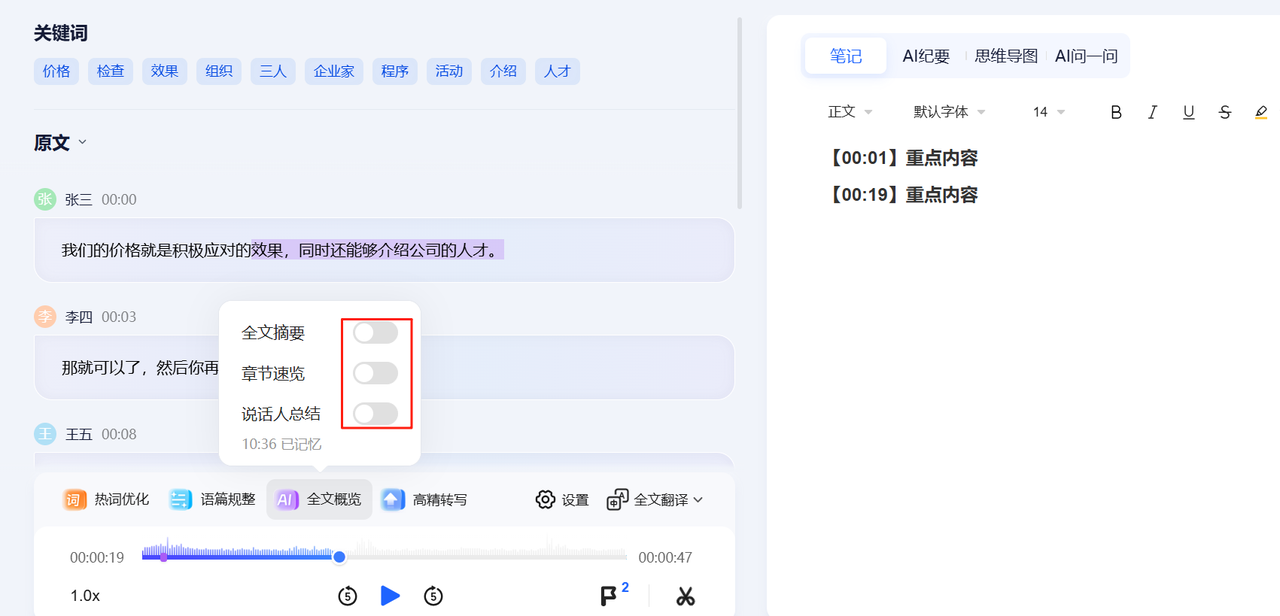Toggle strikethrough formatting

pos(1224,112)
